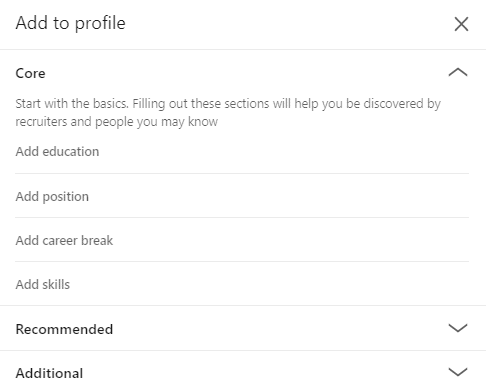Expand the Recommended section chevron

click(x=458, y=328)
